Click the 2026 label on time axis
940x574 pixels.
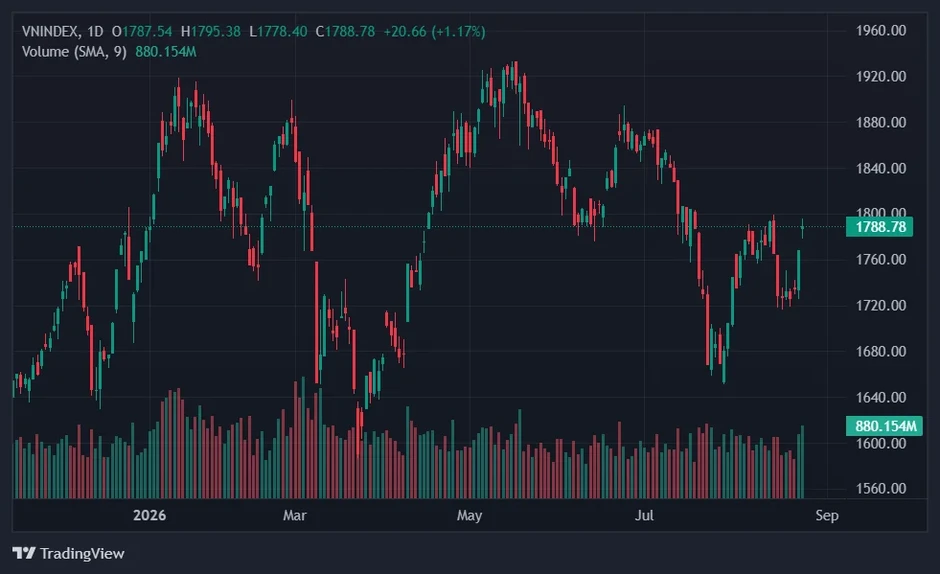click(149, 515)
